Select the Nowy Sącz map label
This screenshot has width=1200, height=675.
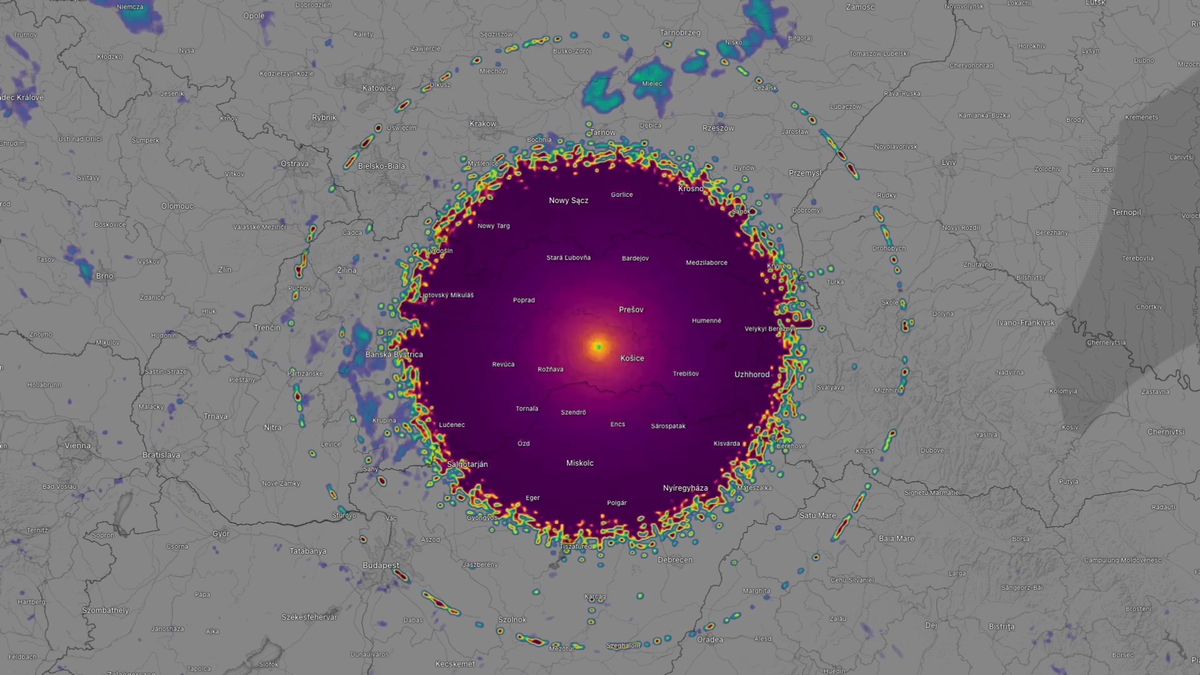pyautogui.click(x=568, y=200)
